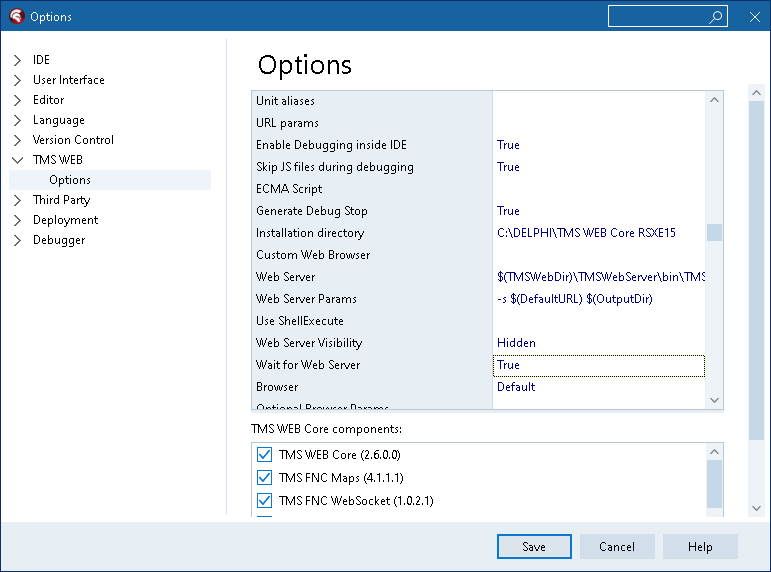Click the outer page scroll-up arrow
This screenshot has width=771, height=572.
point(756,92)
